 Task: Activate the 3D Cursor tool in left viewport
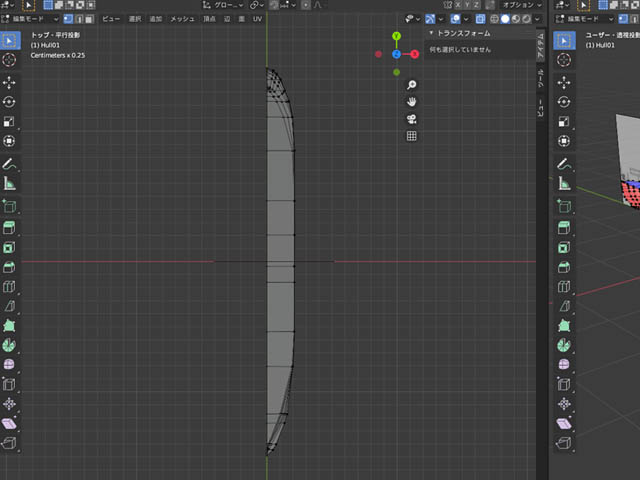pyautogui.click(x=9, y=60)
